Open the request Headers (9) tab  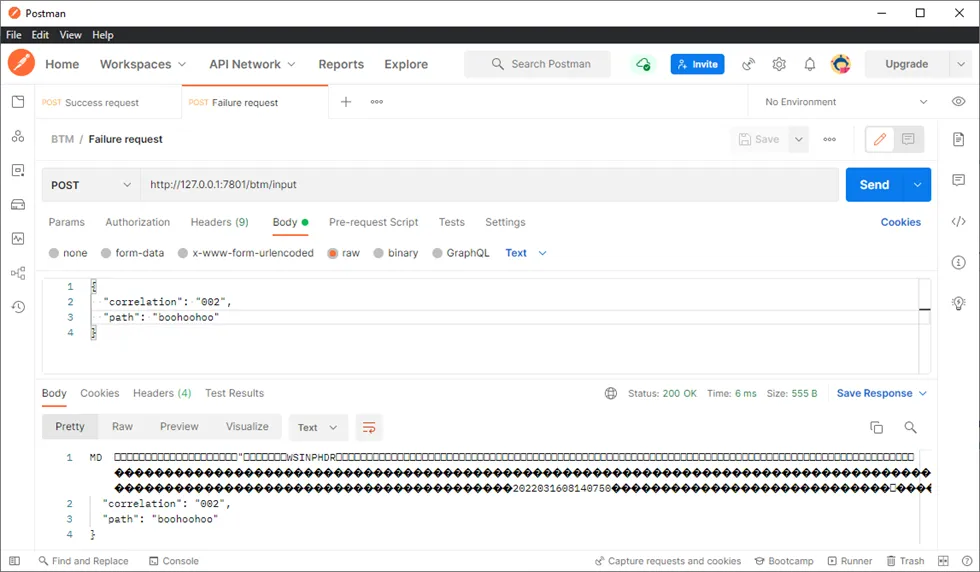coord(219,222)
